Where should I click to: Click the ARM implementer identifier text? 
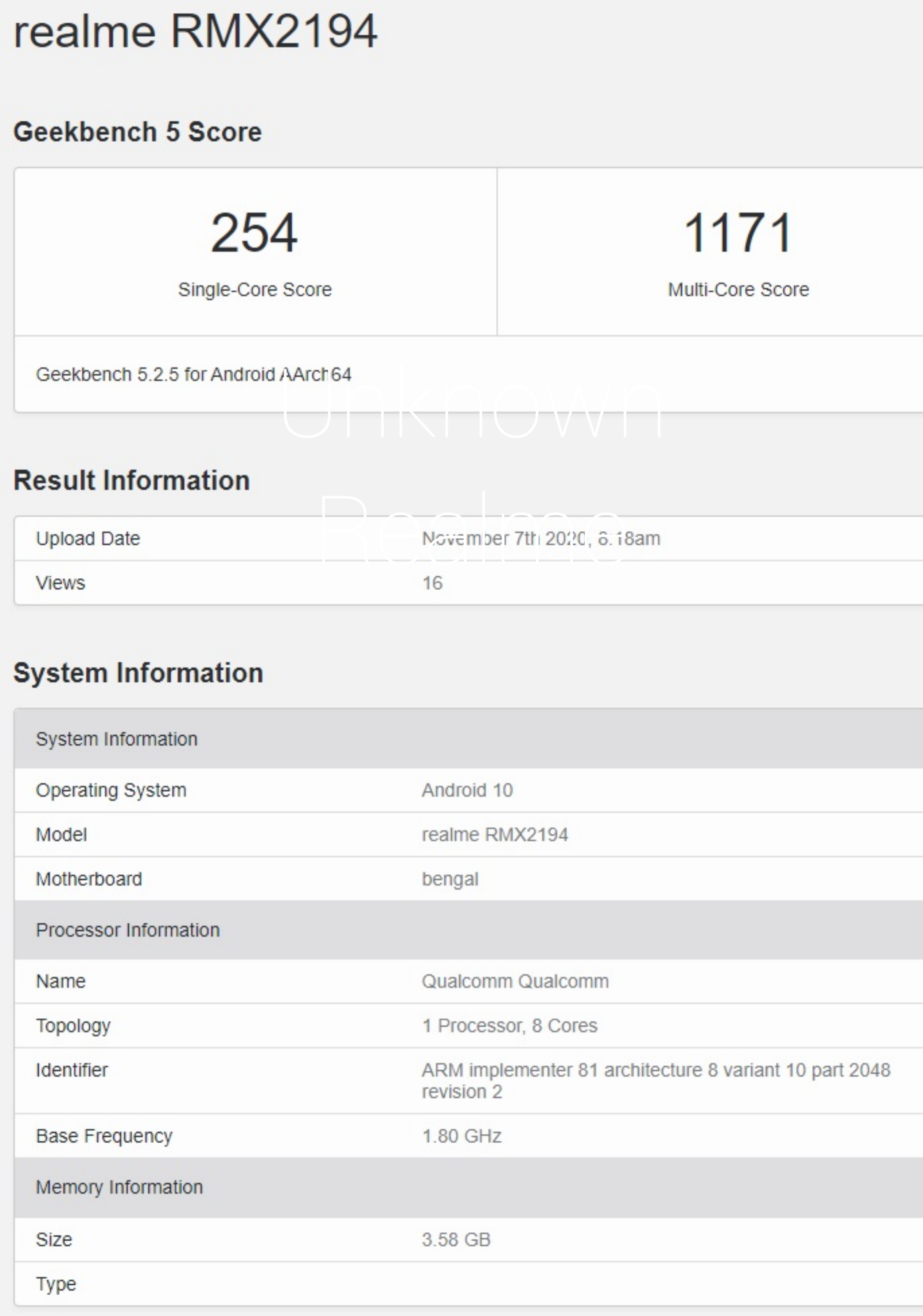tap(656, 1070)
